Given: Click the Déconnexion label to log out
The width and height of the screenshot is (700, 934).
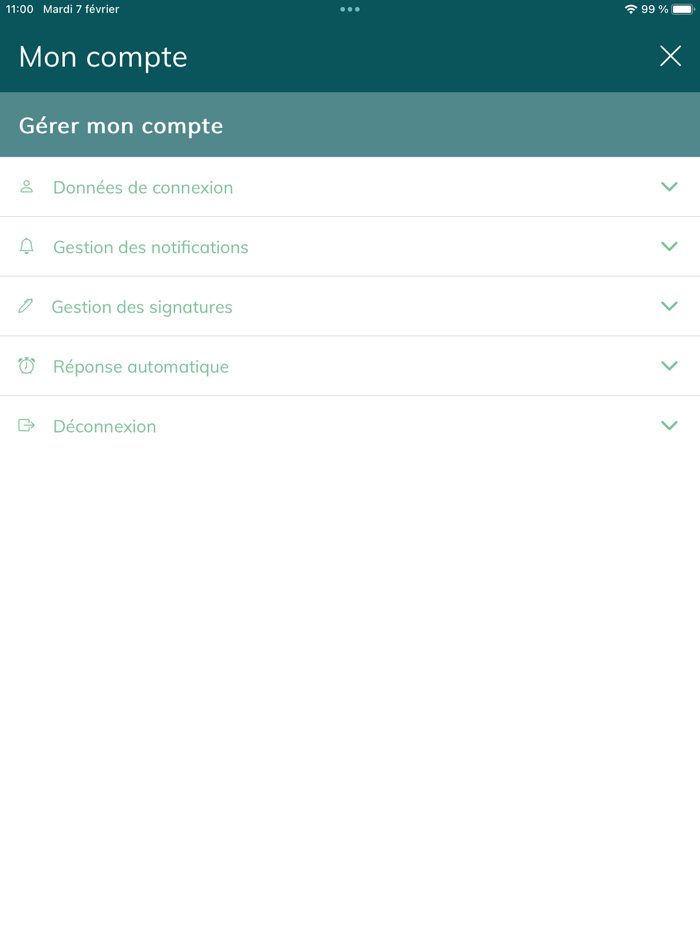Looking at the screenshot, I should 104,426.
